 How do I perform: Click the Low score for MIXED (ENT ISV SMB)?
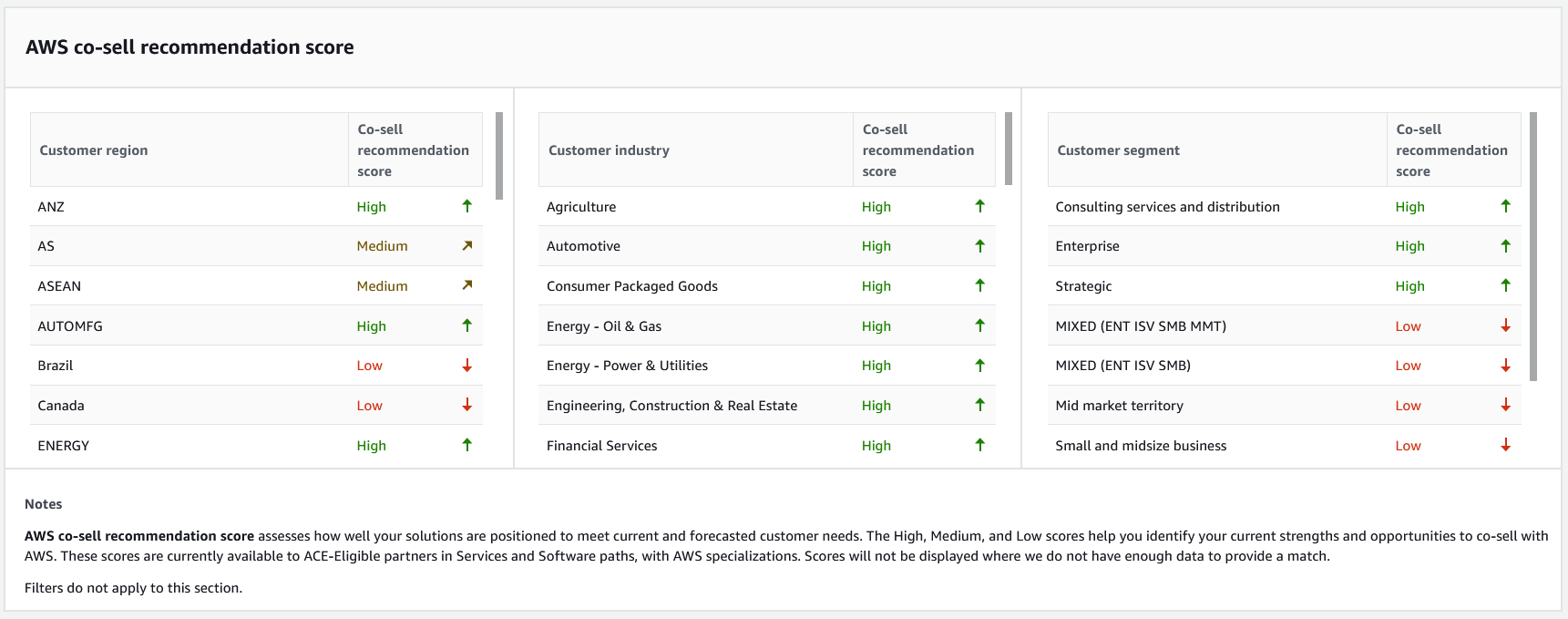(1408, 366)
